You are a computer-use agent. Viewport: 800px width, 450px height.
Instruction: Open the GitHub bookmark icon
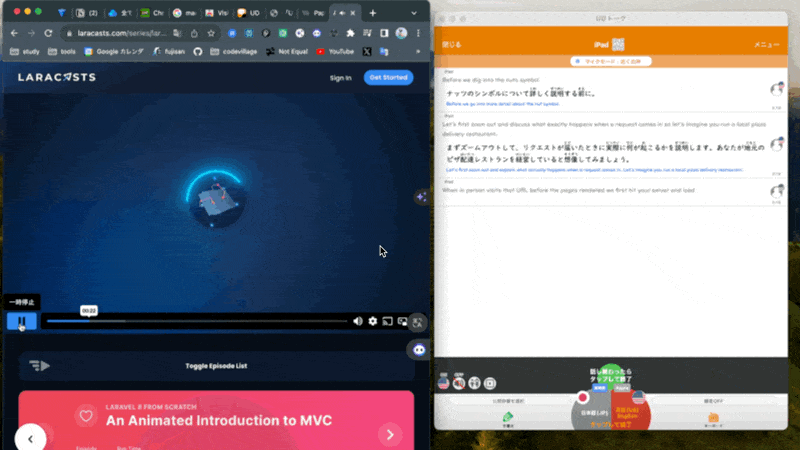click(x=198, y=52)
